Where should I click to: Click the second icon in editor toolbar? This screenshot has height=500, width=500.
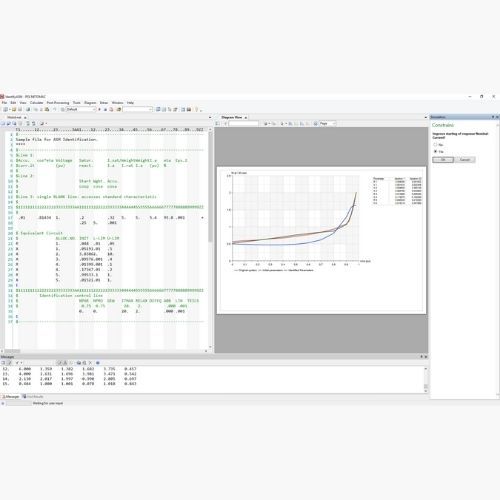pos(8,124)
